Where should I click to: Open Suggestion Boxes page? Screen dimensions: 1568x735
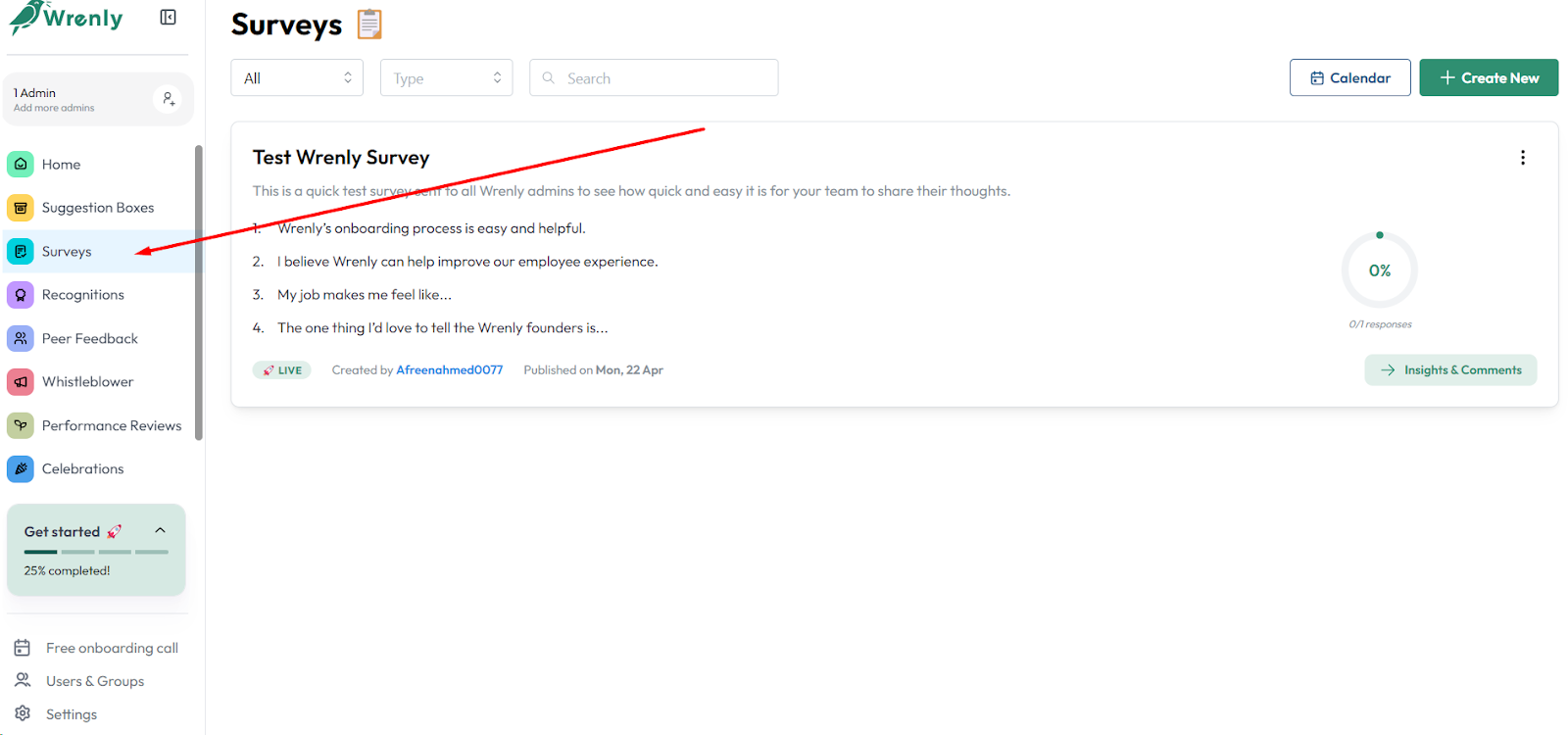click(100, 208)
